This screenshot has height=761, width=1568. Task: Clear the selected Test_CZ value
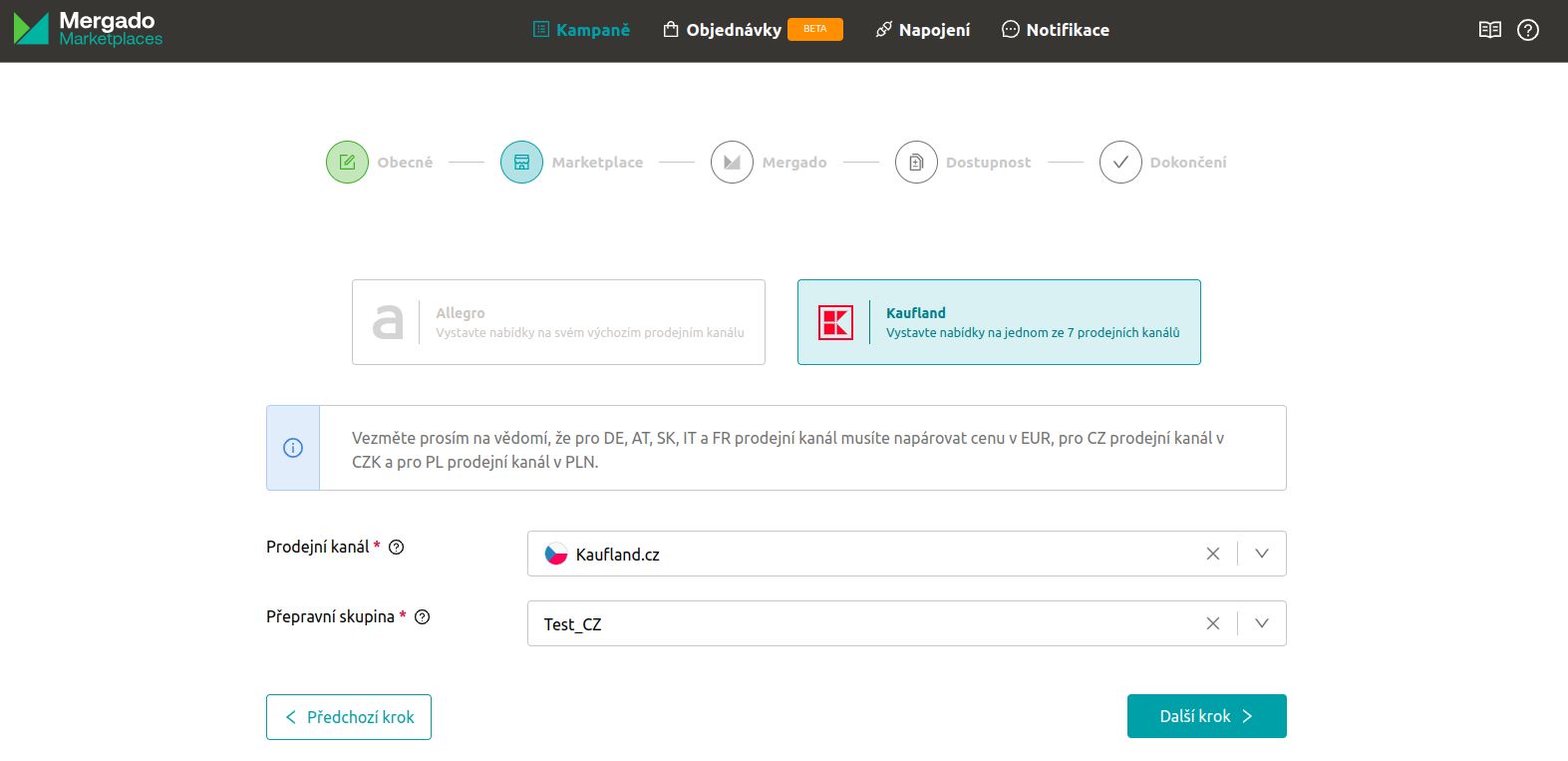(x=1212, y=624)
